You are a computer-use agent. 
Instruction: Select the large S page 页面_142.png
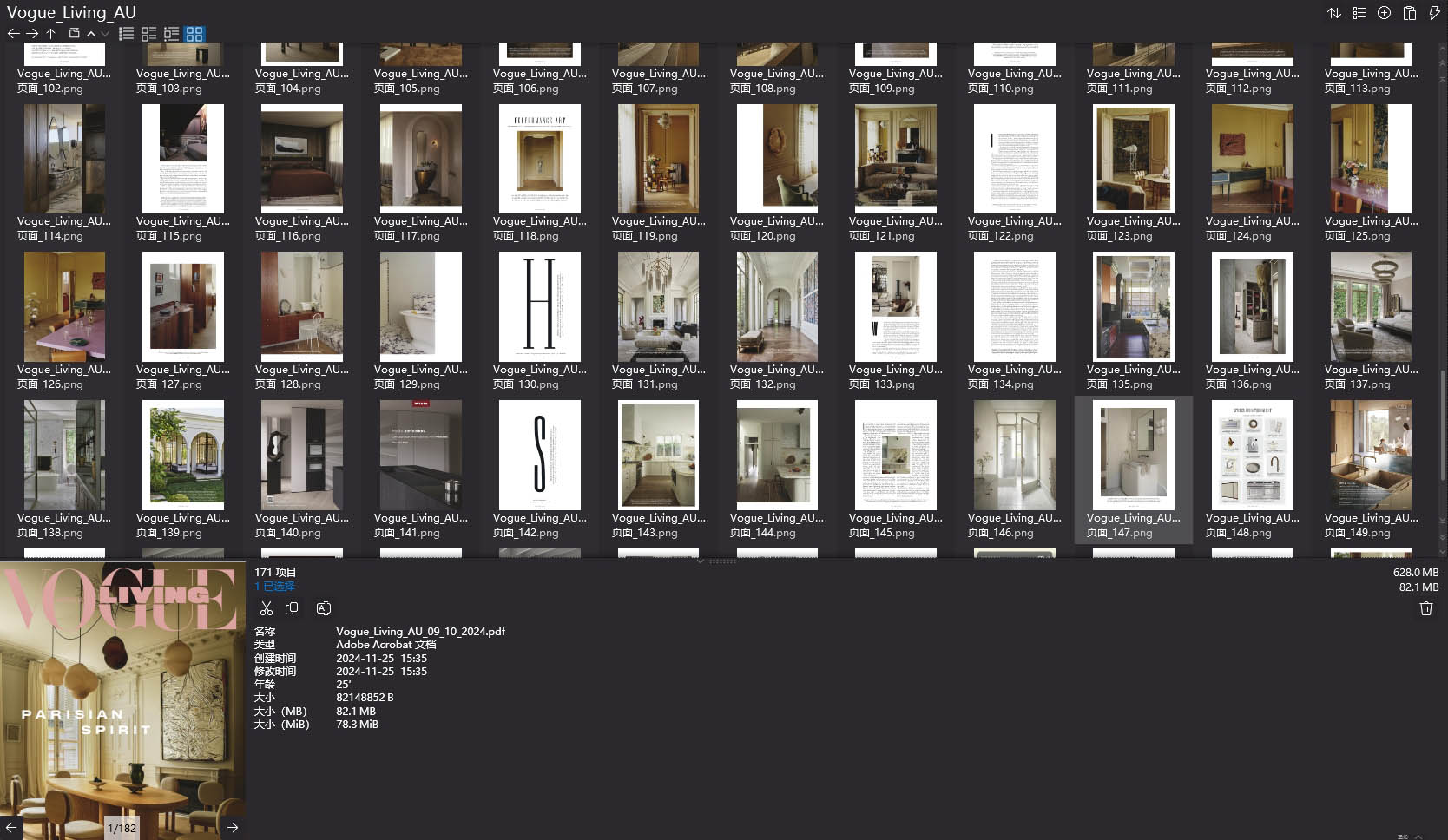tap(540, 456)
